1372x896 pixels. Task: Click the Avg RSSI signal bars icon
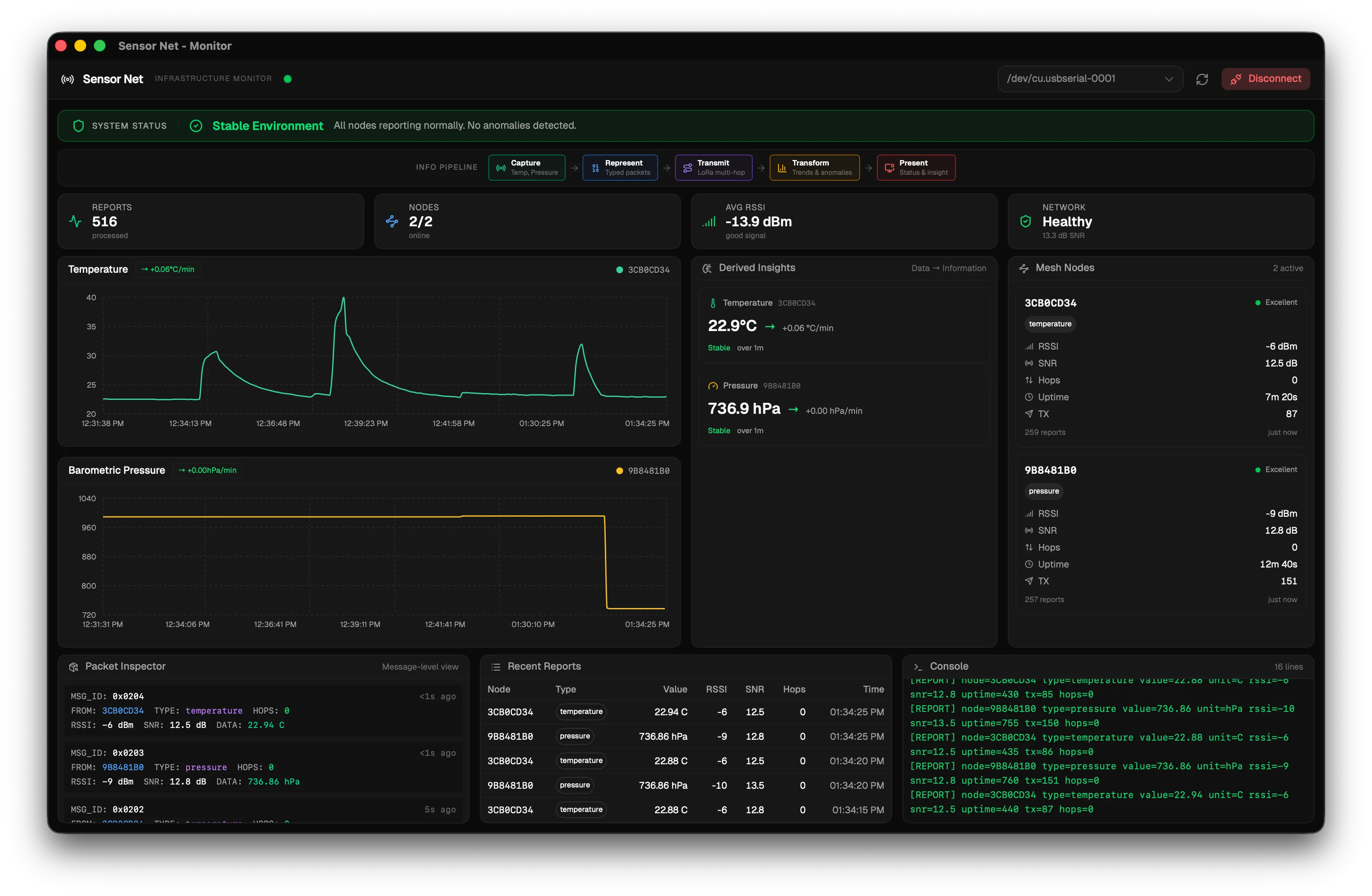pos(709,221)
